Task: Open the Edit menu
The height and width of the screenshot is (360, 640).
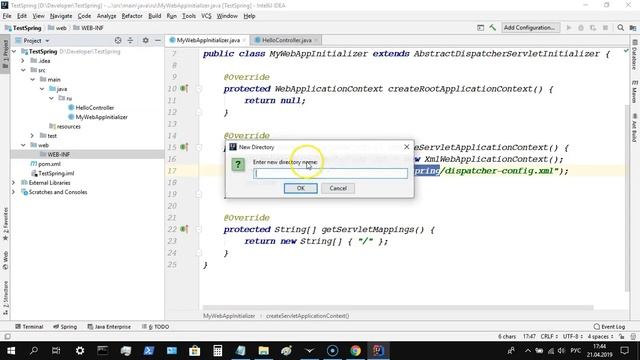Action: [x=22, y=16]
